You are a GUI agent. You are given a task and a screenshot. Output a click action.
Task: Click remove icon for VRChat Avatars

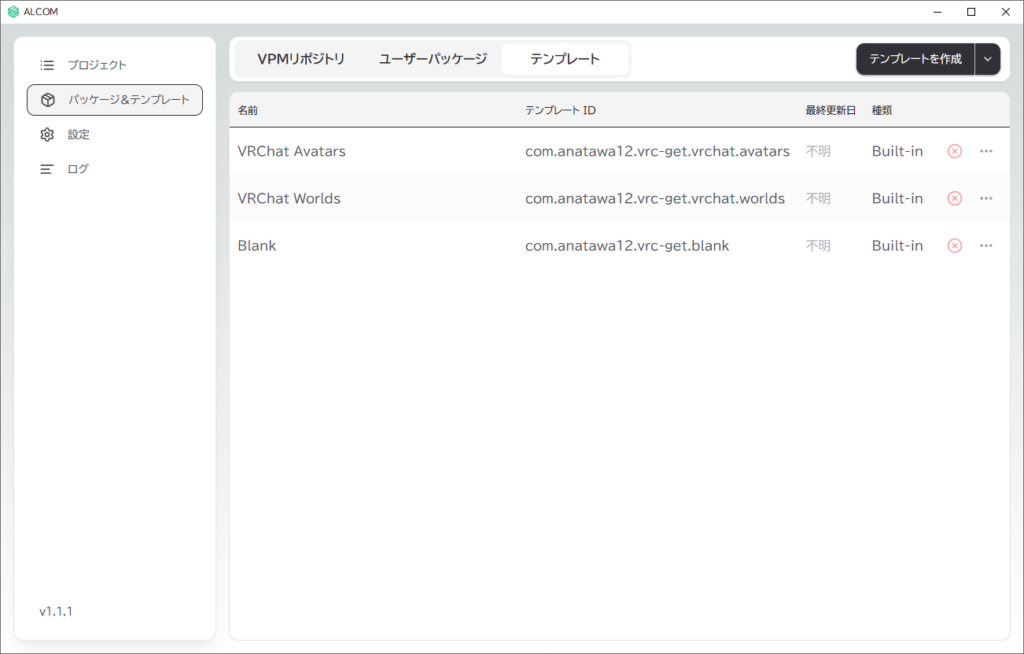pos(955,152)
